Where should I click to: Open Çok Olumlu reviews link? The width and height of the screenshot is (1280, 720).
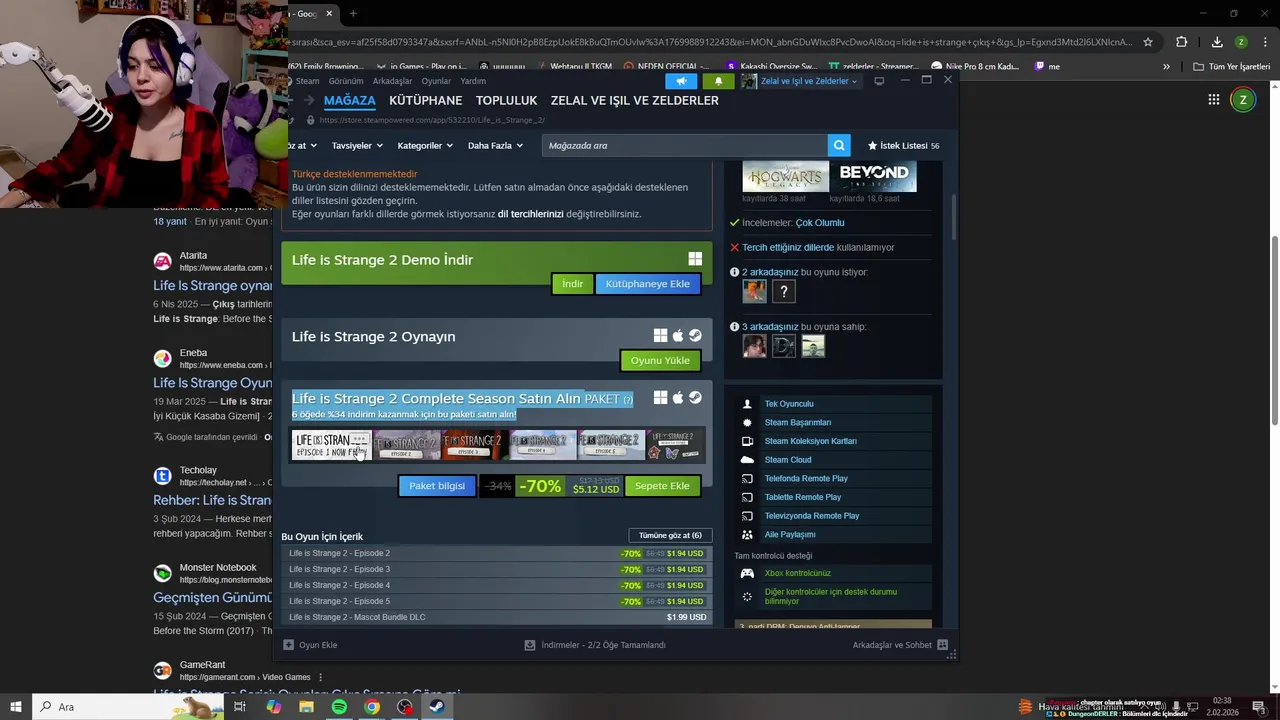[820, 223]
